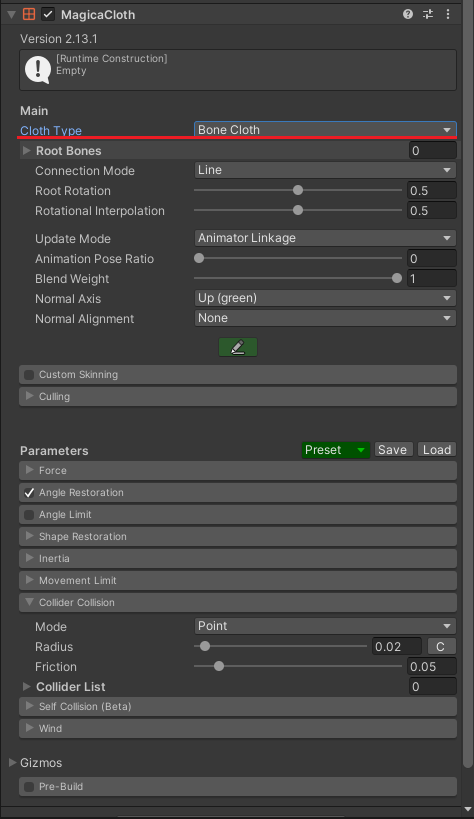The height and width of the screenshot is (819, 474).
Task: Expand the Gizmos foldout
Action: [12, 763]
